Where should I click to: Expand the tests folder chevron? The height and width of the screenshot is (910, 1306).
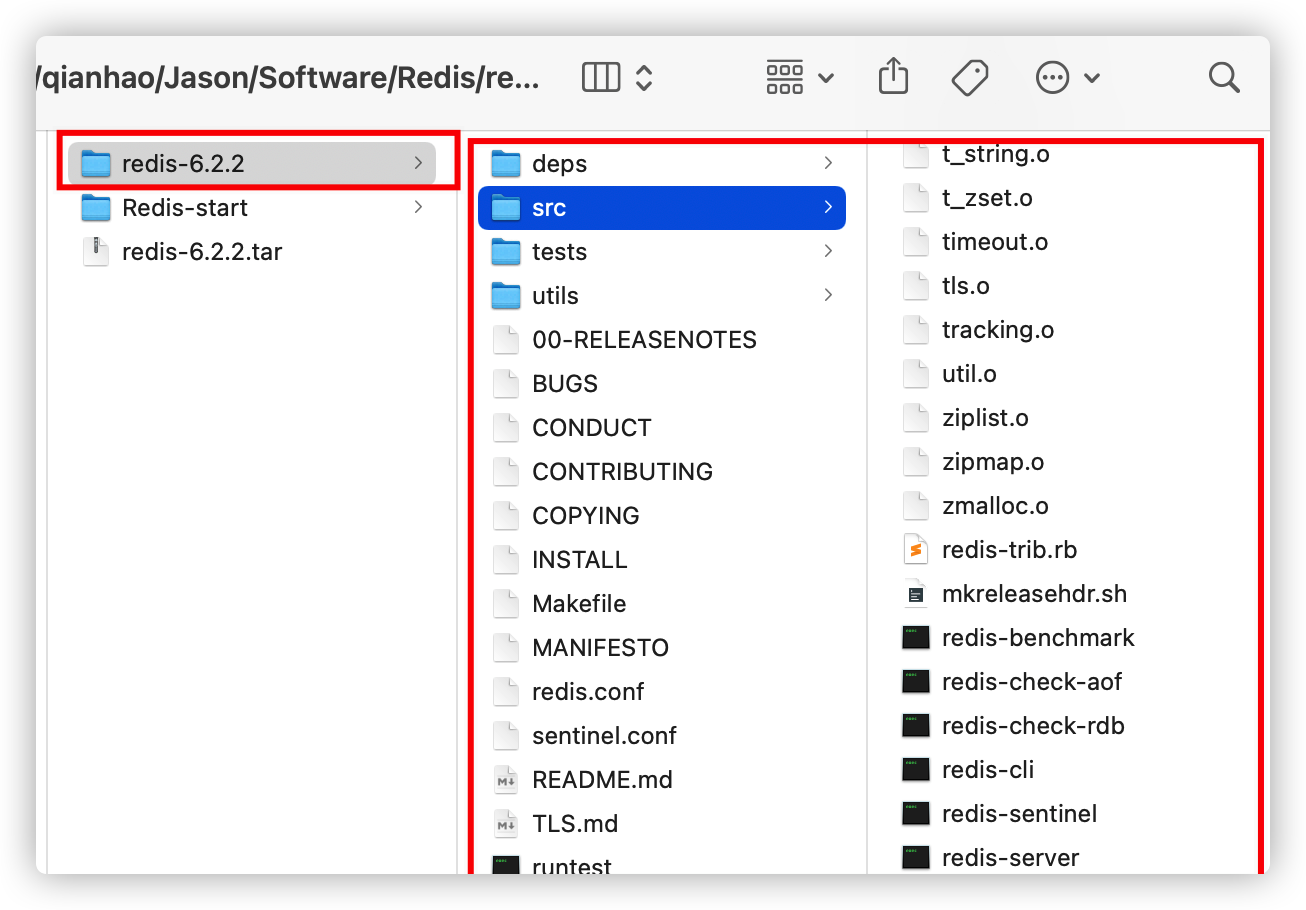coord(828,251)
